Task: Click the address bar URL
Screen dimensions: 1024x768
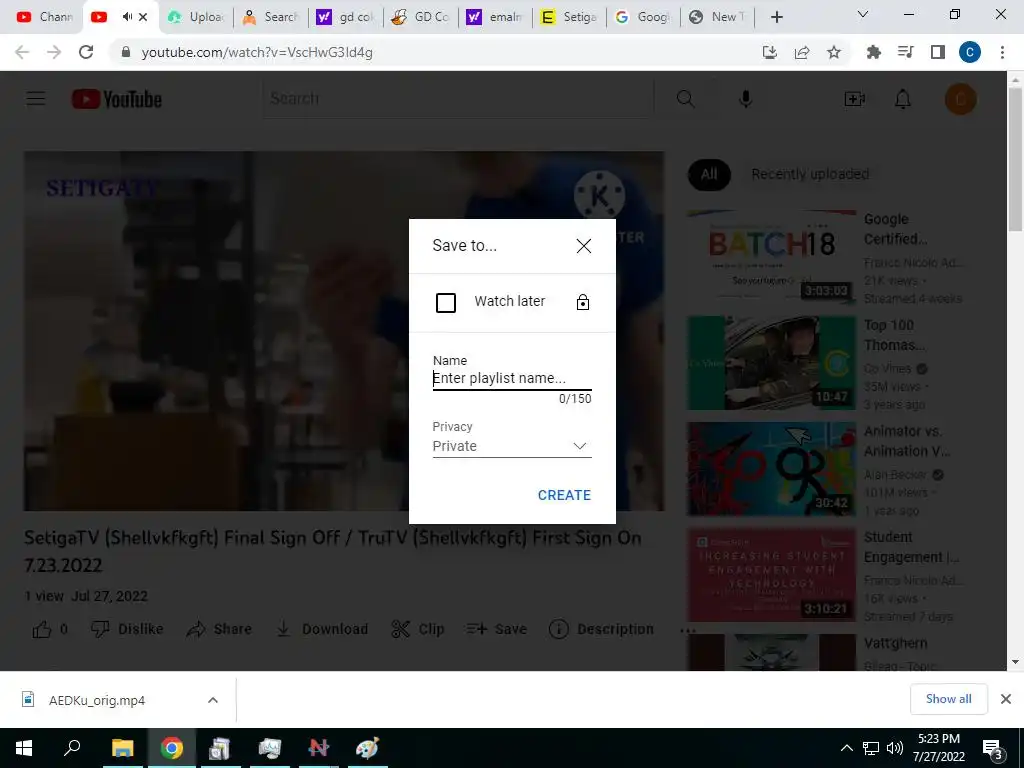Action: coord(257,52)
